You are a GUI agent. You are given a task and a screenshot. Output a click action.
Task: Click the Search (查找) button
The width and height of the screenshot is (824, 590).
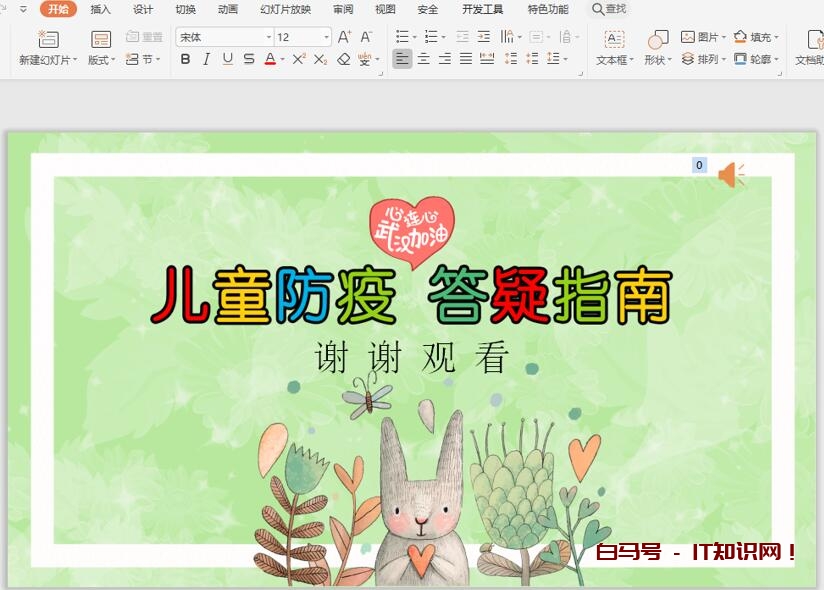[609, 9]
